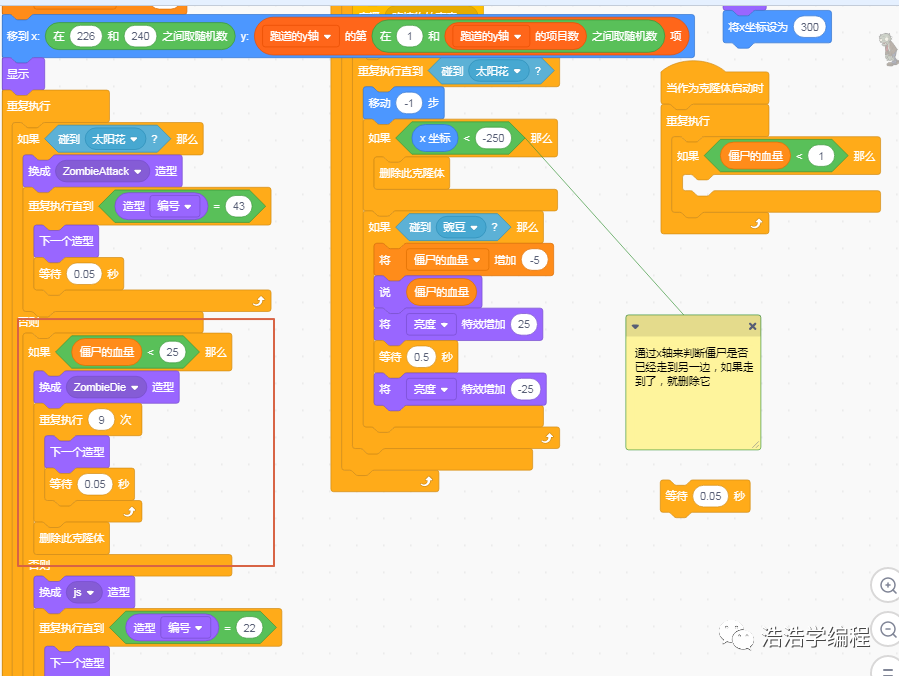Select 重复执行 block under the clone hat
899x676 pixels.
click(x=688, y=122)
